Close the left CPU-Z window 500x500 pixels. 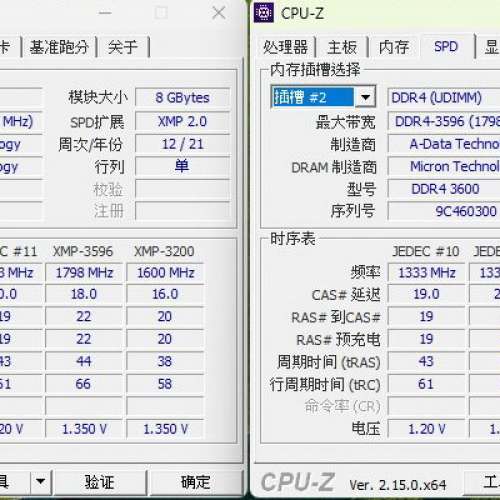tap(219, 13)
